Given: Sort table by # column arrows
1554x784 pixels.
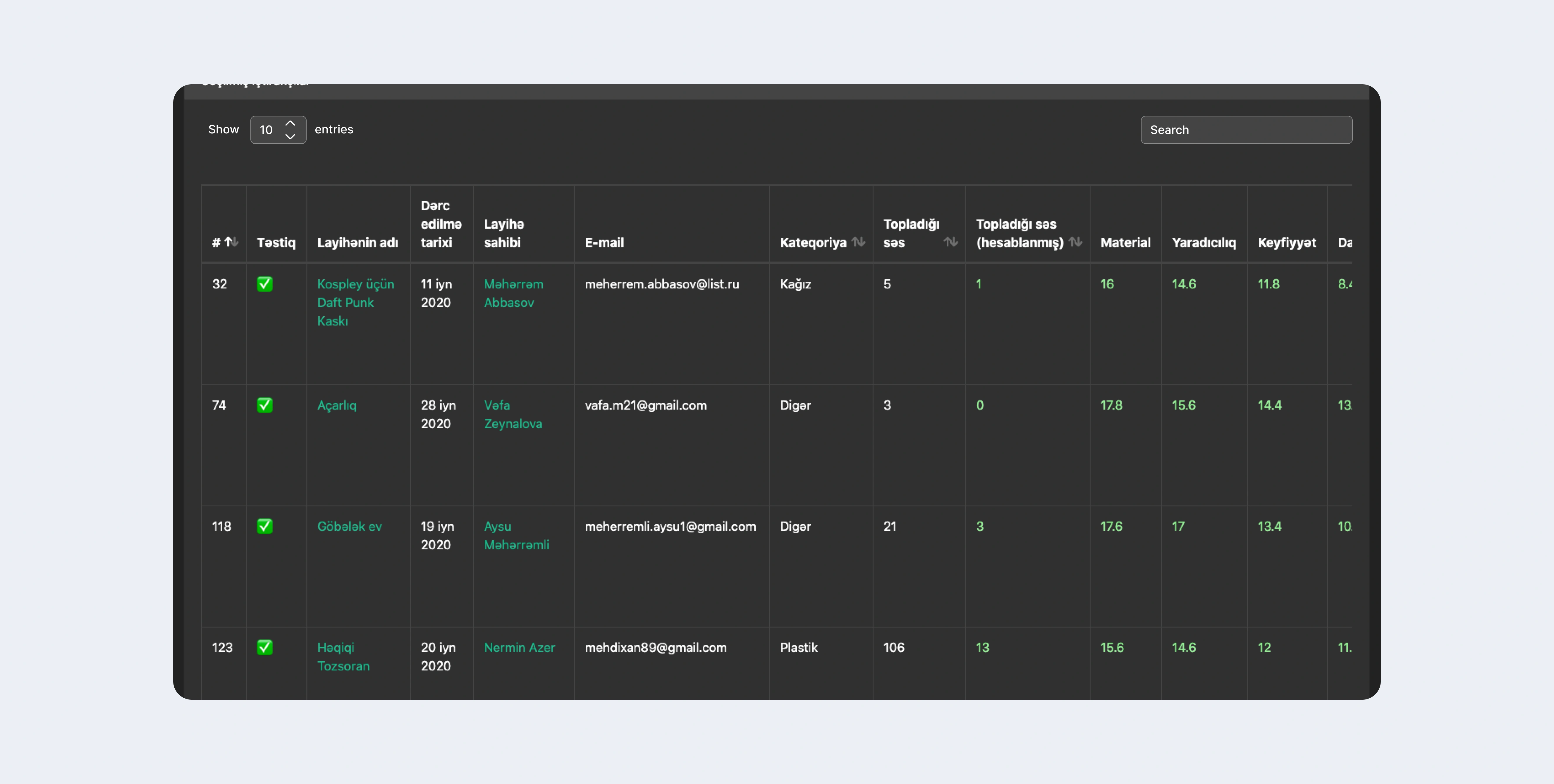Looking at the screenshot, I should coord(232,243).
